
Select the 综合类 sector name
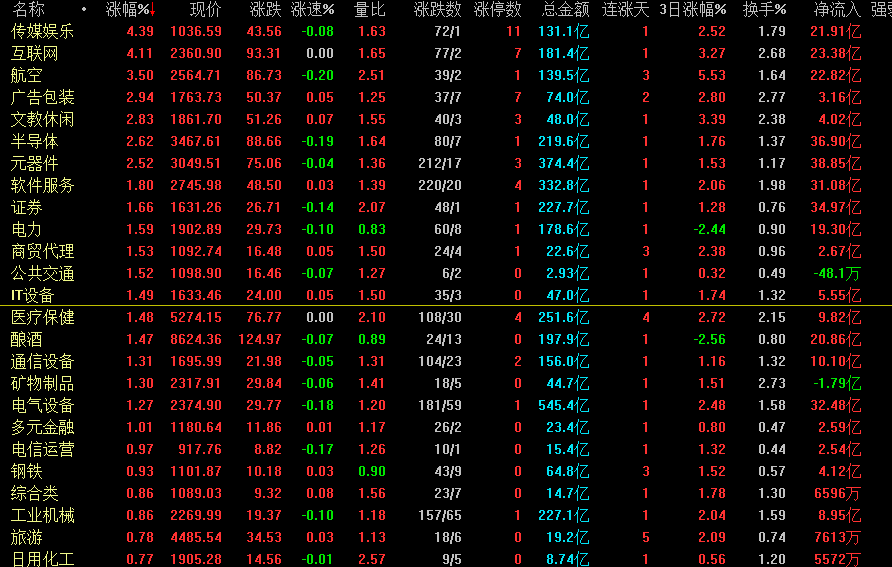pyautogui.click(x=35, y=493)
